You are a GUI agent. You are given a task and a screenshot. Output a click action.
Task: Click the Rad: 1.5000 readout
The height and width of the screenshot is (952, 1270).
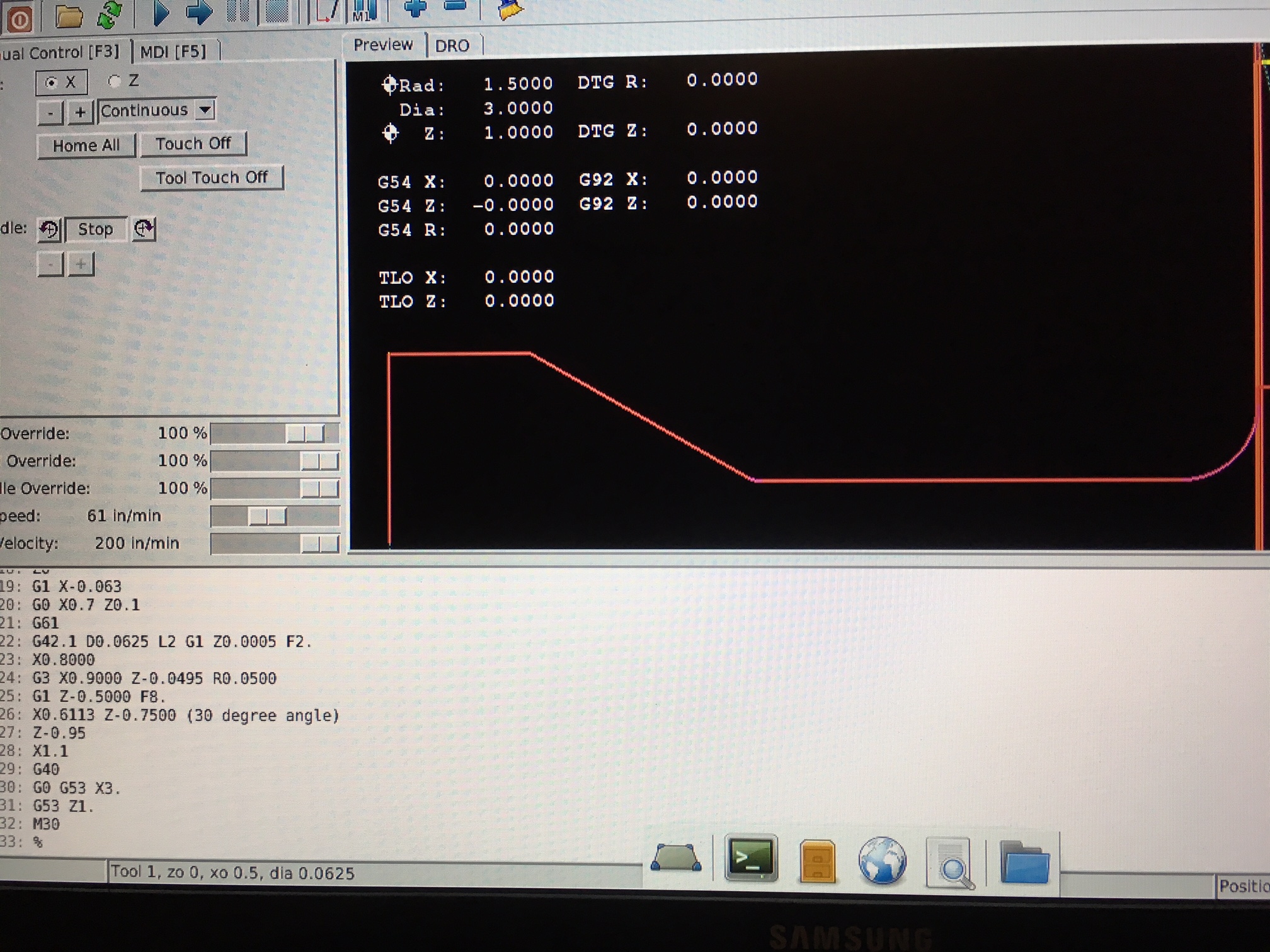click(467, 84)
